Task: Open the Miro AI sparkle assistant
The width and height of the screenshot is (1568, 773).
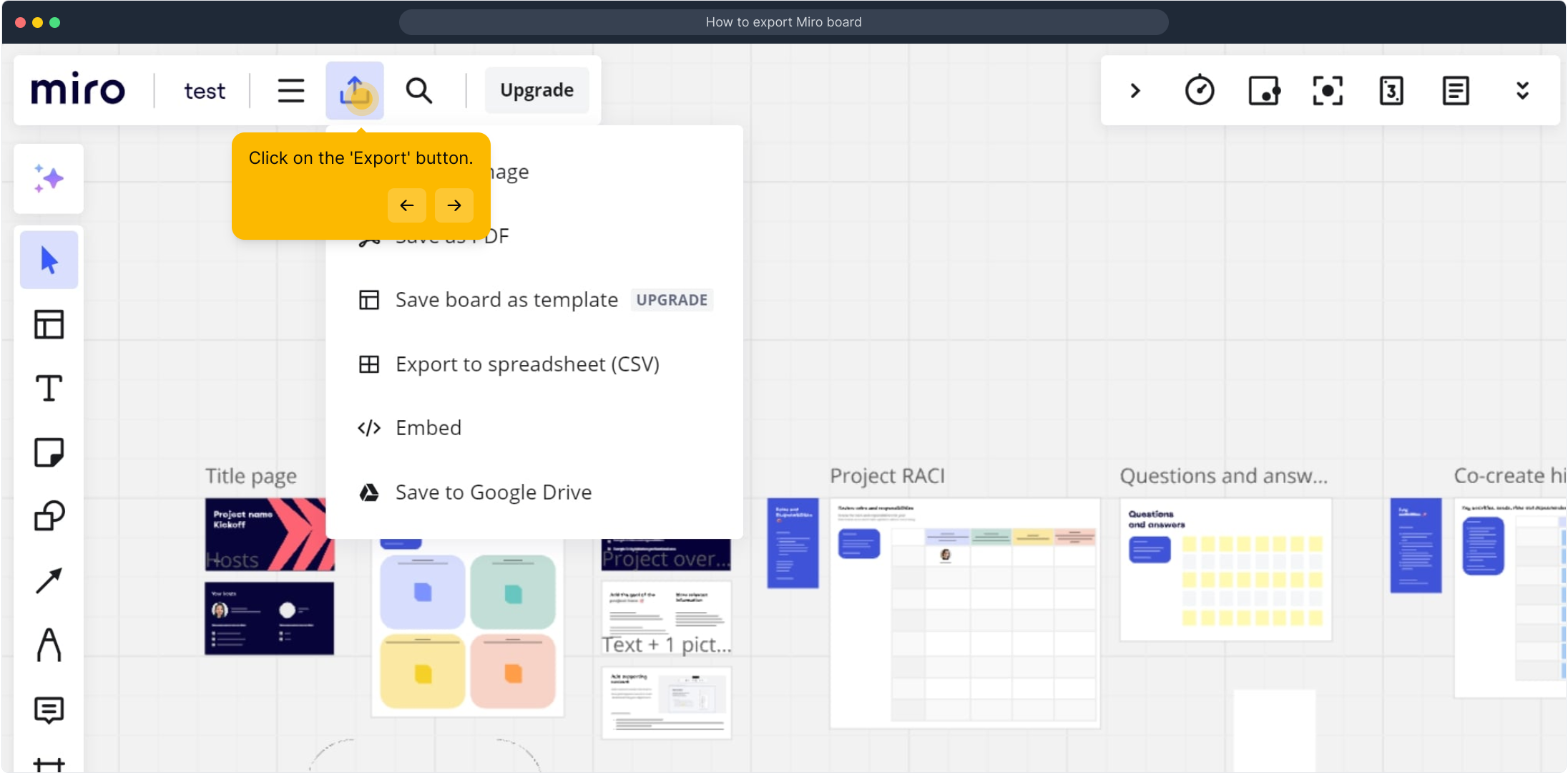Action: point(49,179)
